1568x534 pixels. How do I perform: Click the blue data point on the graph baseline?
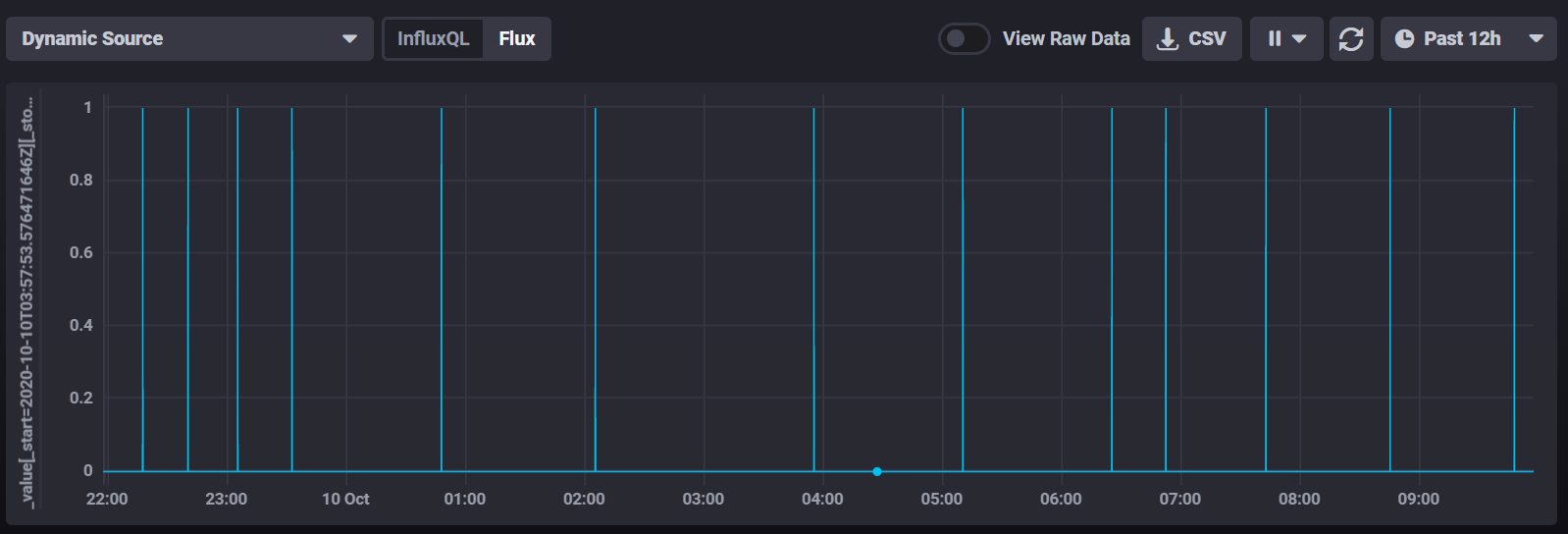click(877, 471)
